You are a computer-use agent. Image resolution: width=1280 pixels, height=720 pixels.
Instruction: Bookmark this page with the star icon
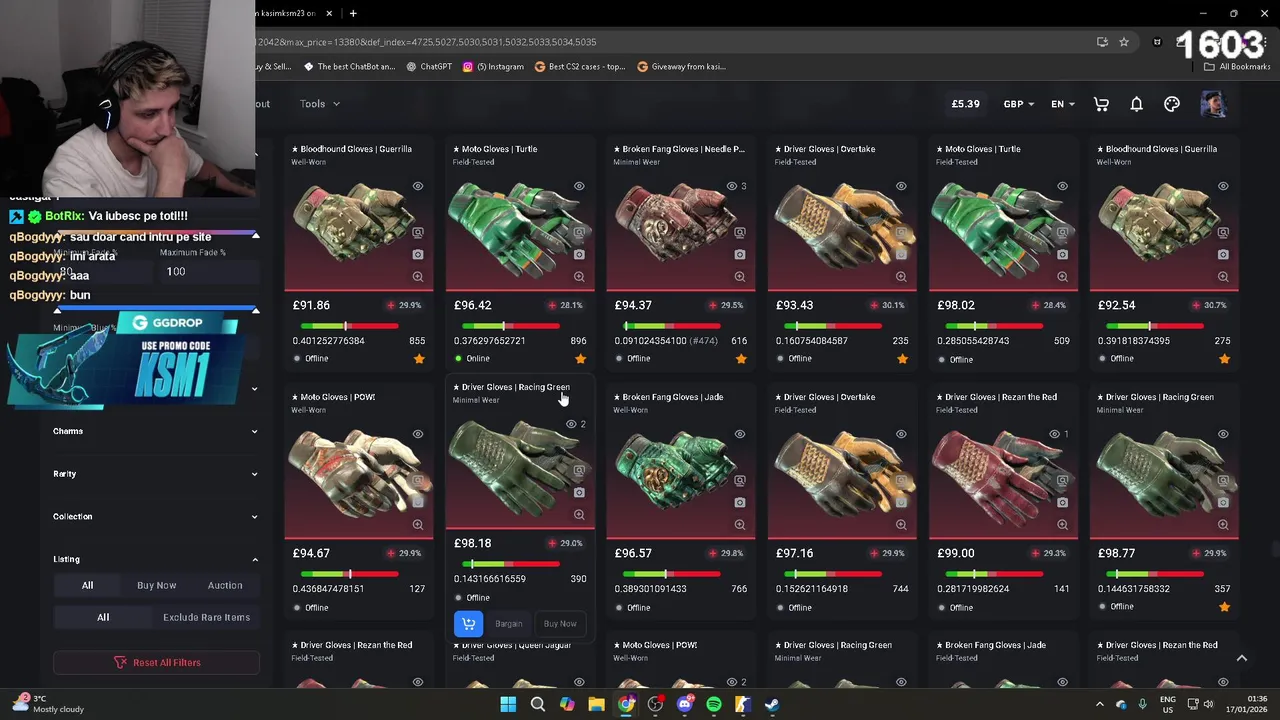(x=1124, y=42)
